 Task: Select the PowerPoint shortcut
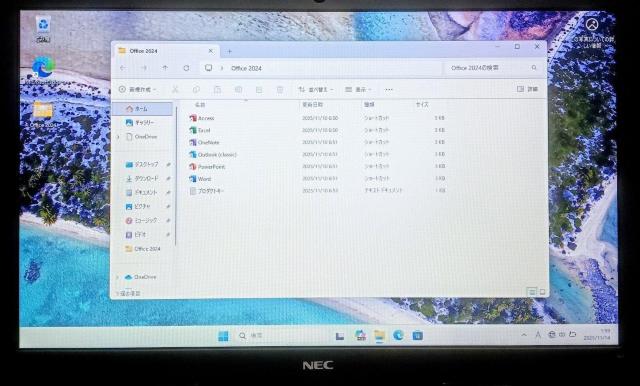tap(207, 167)
